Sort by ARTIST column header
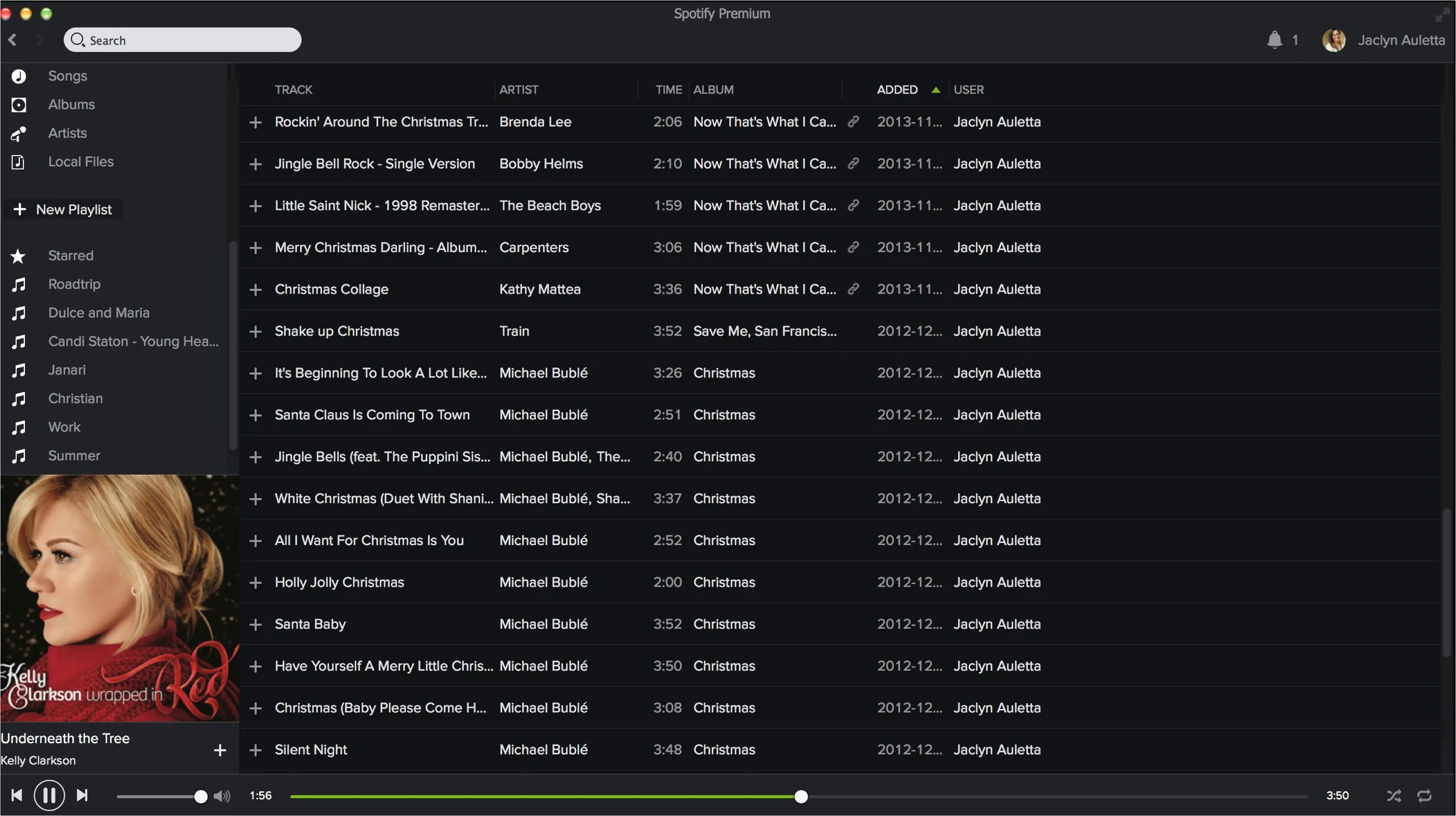Viewport: 1456px width, 816px height. pos(518,90)
